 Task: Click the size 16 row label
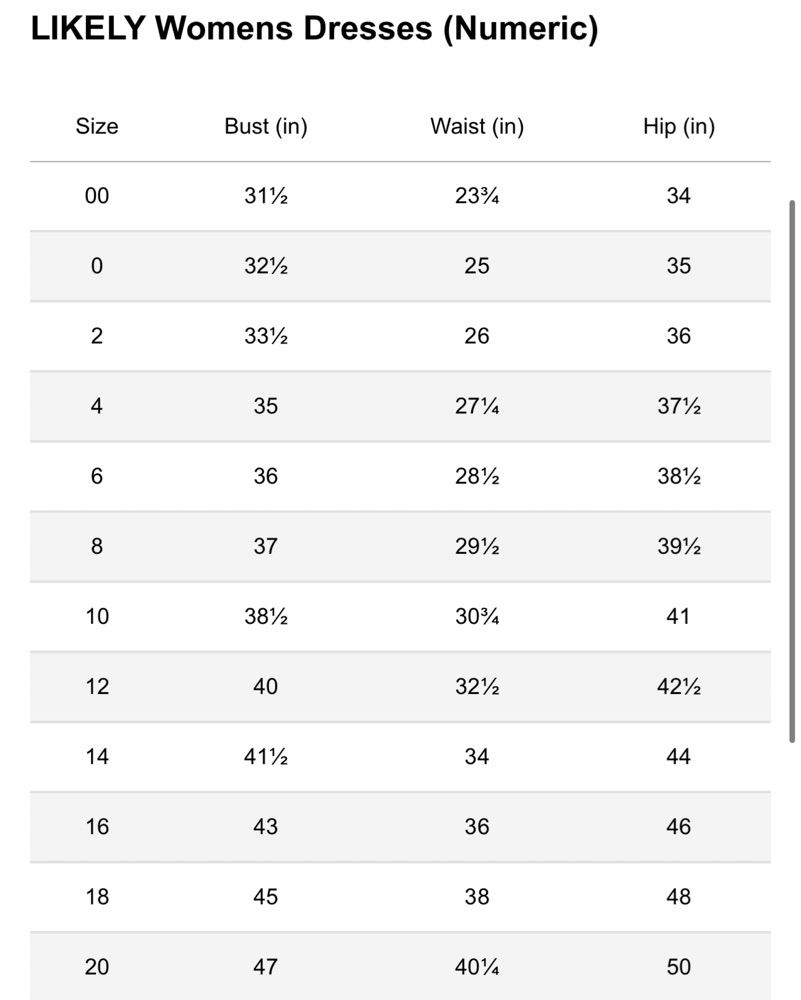click(x=97, y=827)
